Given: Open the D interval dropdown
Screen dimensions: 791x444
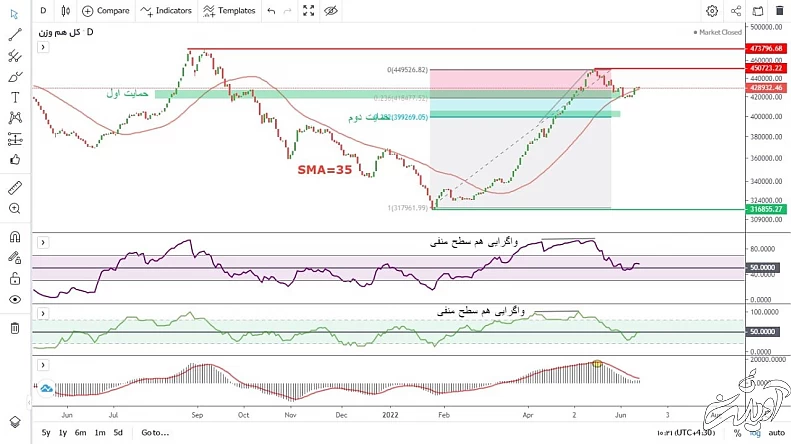Looking at the screenshot, I should point(42,11).
